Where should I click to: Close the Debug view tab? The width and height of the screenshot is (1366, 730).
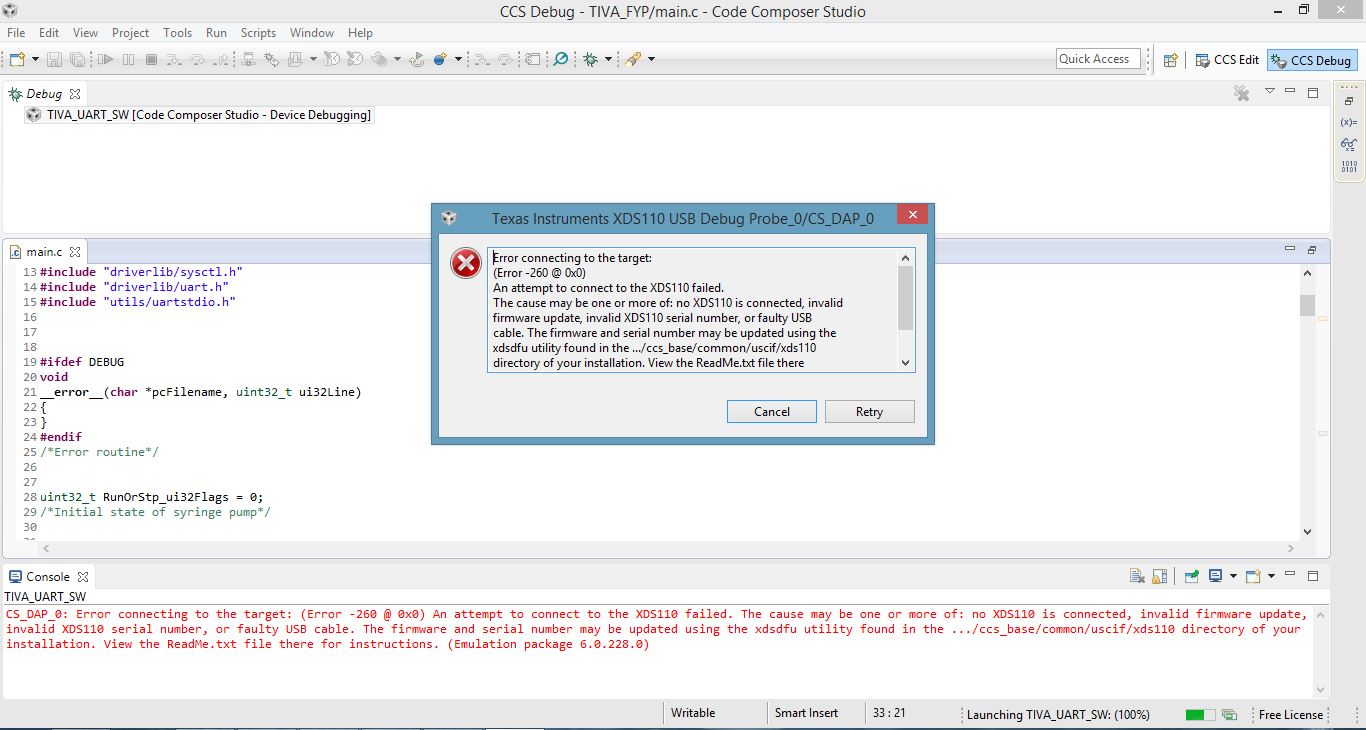(x=73, y=94)
